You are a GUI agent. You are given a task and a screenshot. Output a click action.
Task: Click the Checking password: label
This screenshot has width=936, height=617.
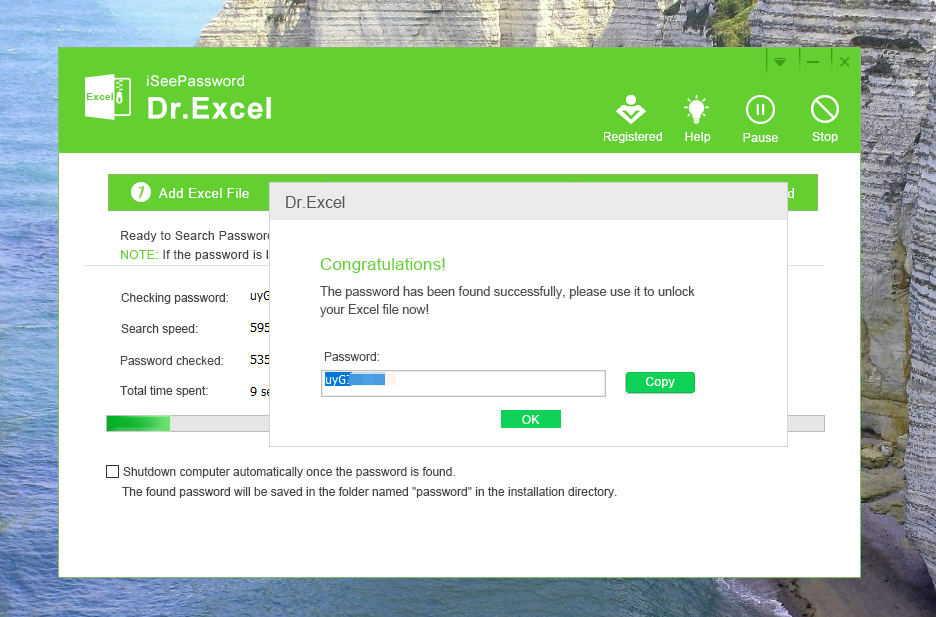coord(174,298)
